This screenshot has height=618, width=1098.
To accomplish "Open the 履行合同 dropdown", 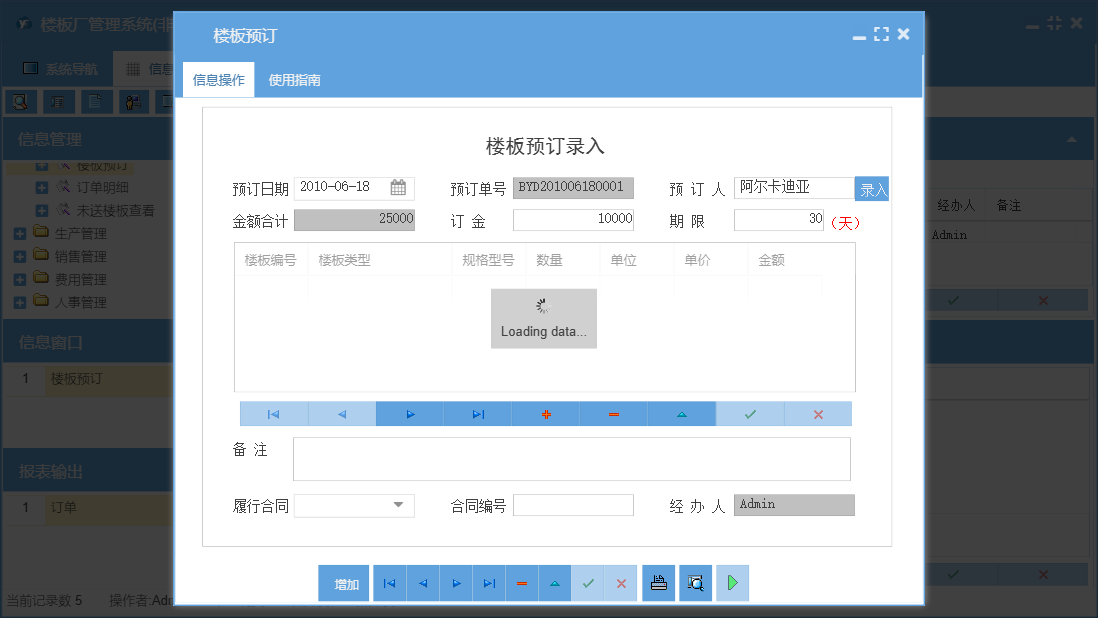I will pos(400,505).
